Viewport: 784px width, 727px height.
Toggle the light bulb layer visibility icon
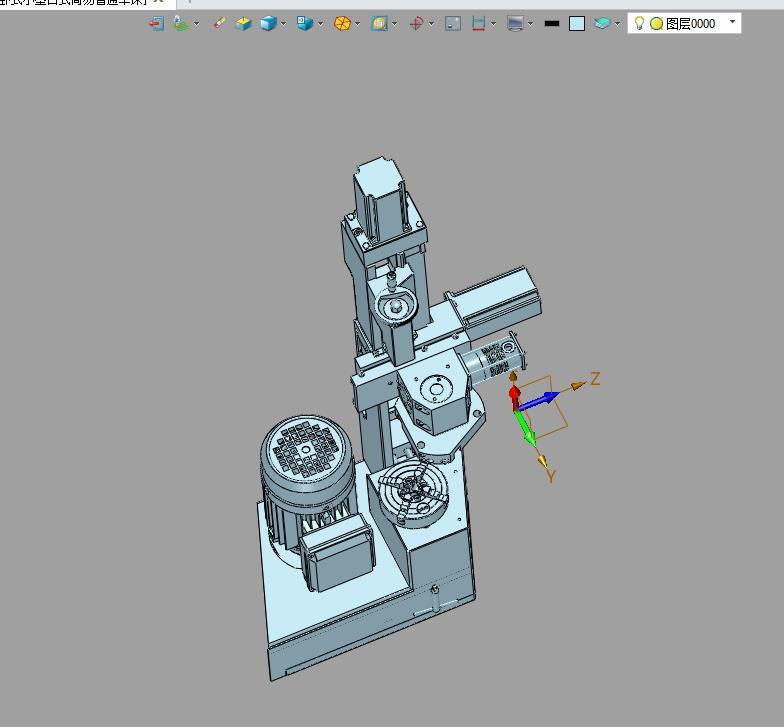point(639,23)
